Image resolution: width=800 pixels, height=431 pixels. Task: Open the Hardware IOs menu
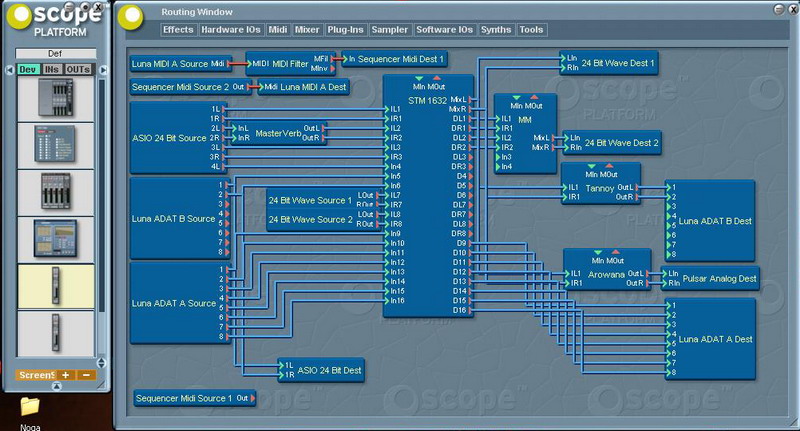pyautogui.click(x=228, y=30)
